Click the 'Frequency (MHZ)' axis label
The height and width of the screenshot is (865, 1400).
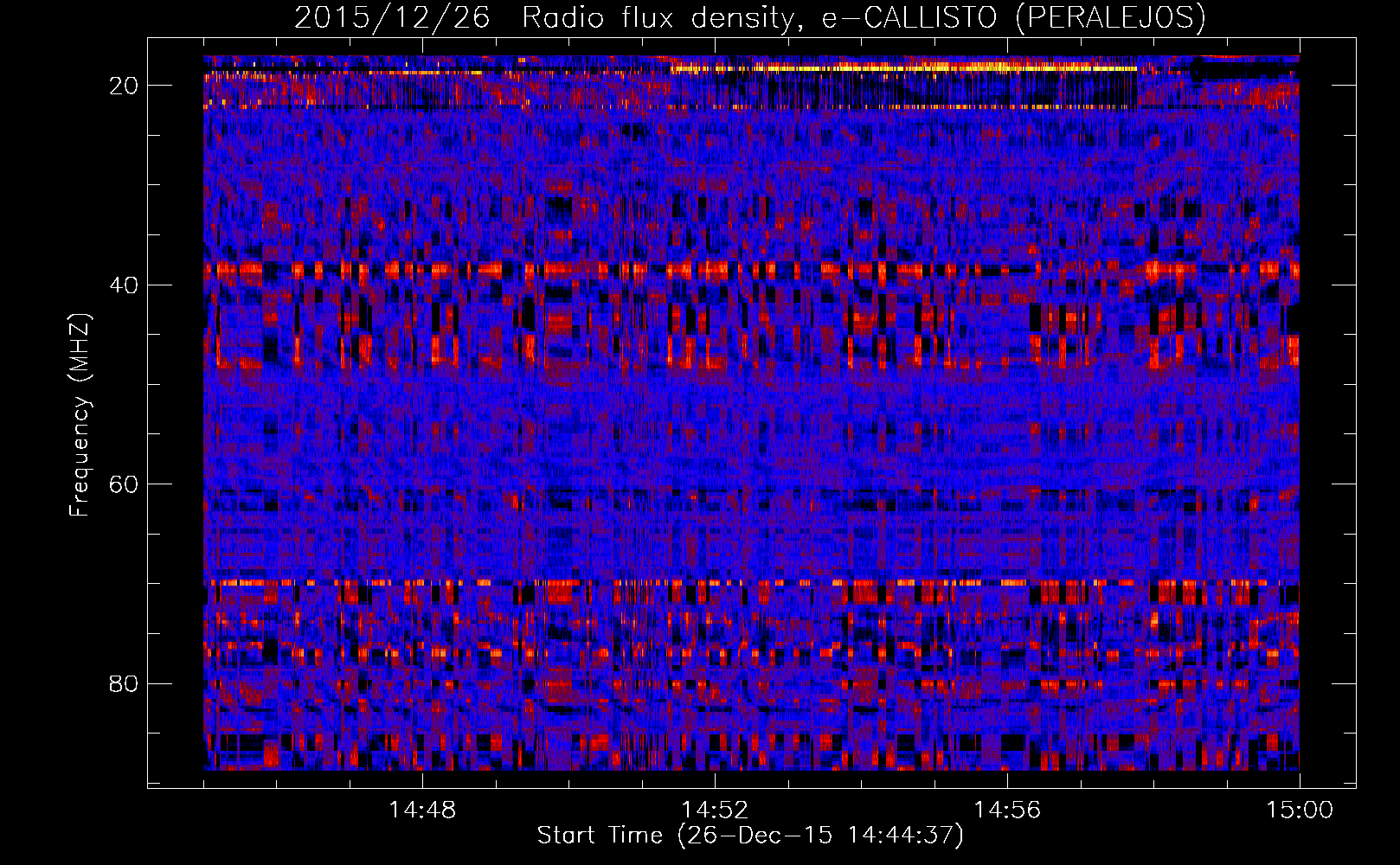(80, 415)
